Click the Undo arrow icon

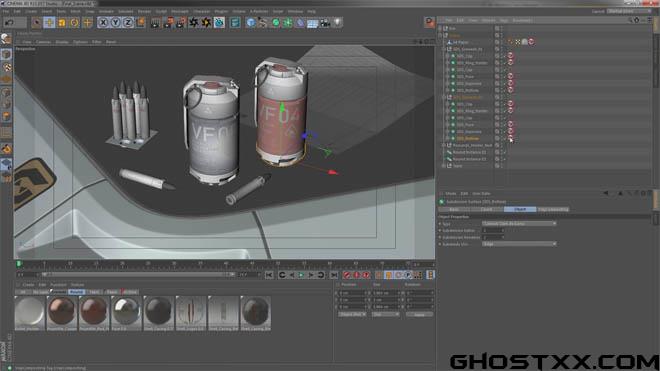[10, 22]
